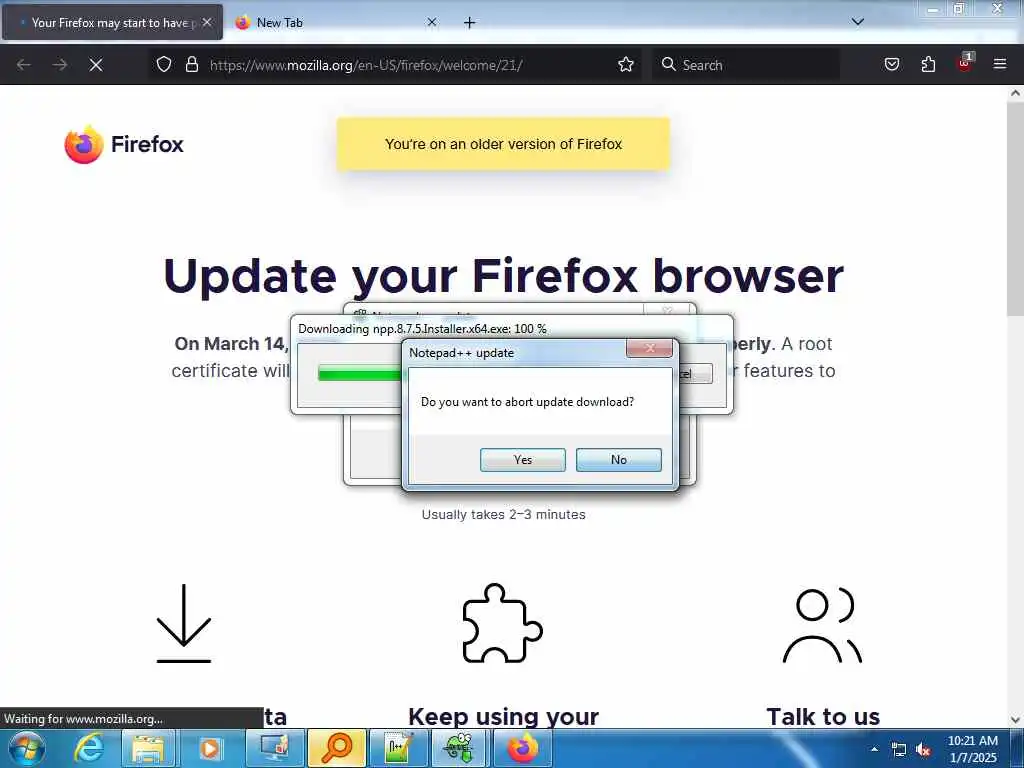Click the mozilla.org URL address bar
Viewport: 1024px width, 768px height.
pyautogui.click(x=398, y=65)
